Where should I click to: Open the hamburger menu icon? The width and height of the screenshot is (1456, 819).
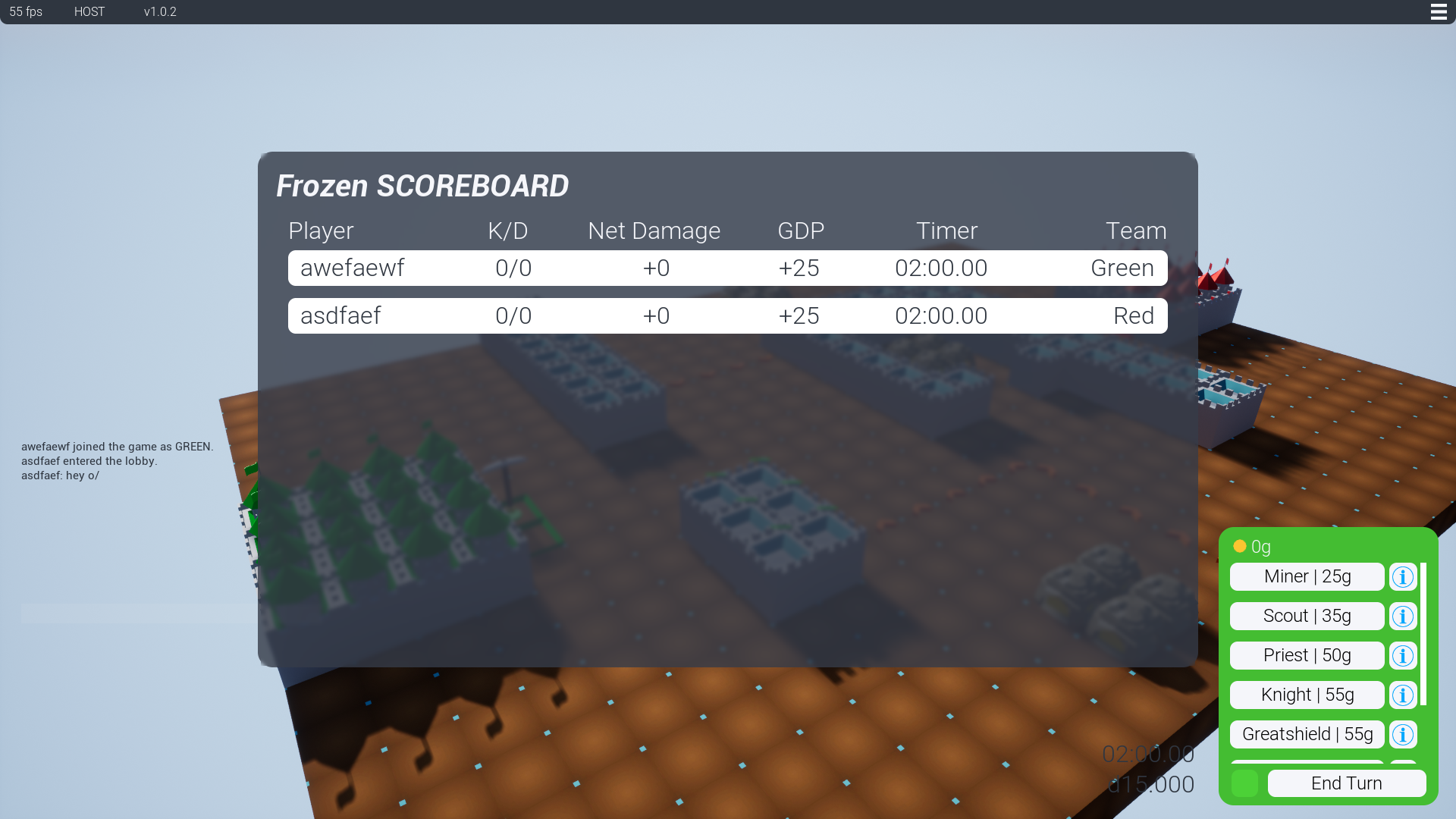[x=1438, y=12]
